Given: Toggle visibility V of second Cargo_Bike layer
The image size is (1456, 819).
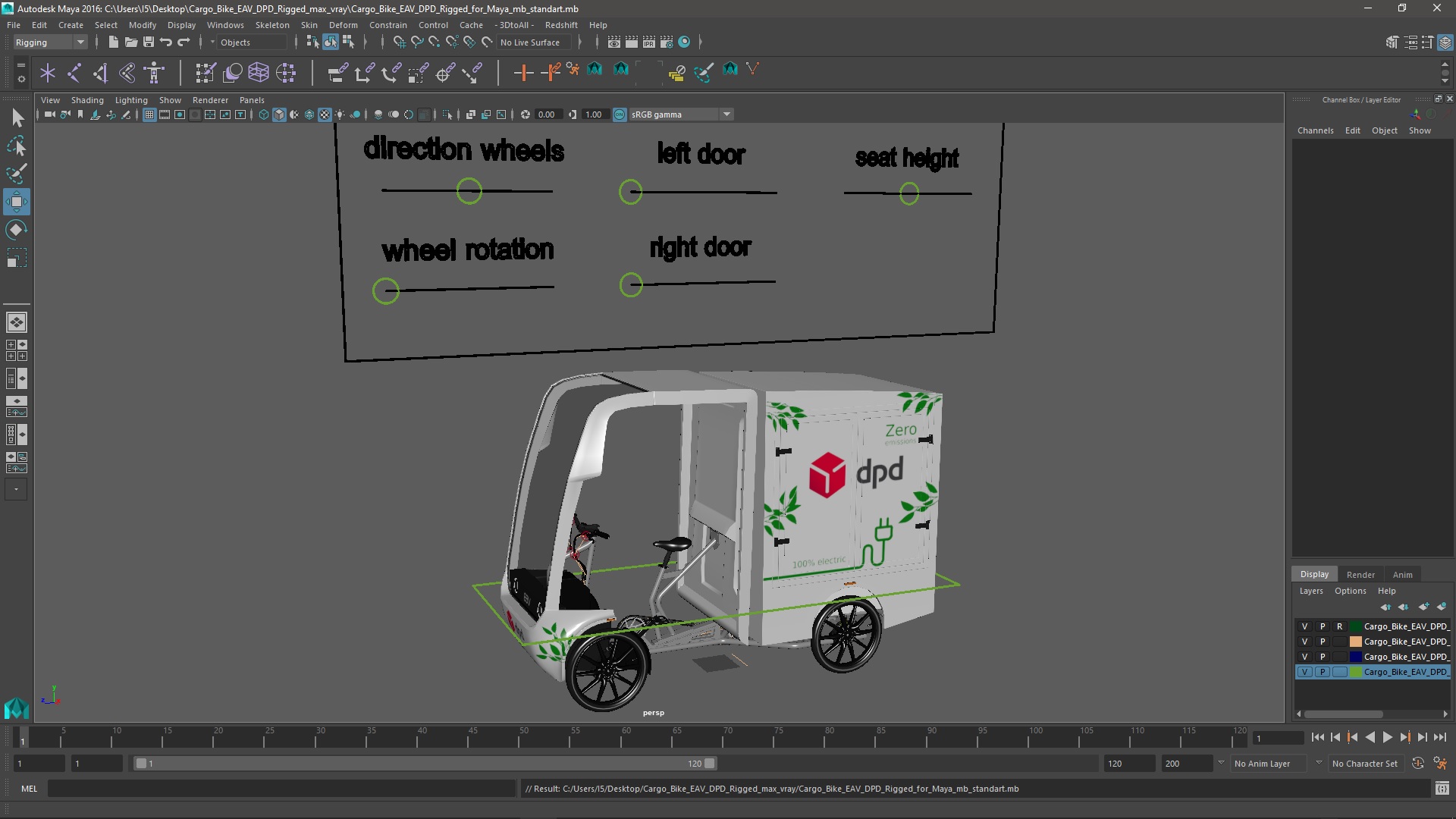Looking at the screenshot, I should click(x=1304, y=642).
